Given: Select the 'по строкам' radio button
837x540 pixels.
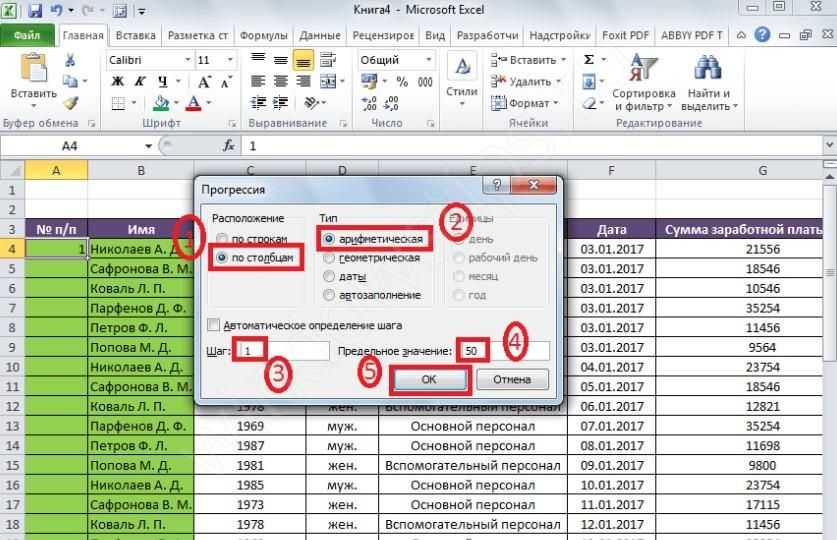Looking at the screenshot, I should 221,240.
